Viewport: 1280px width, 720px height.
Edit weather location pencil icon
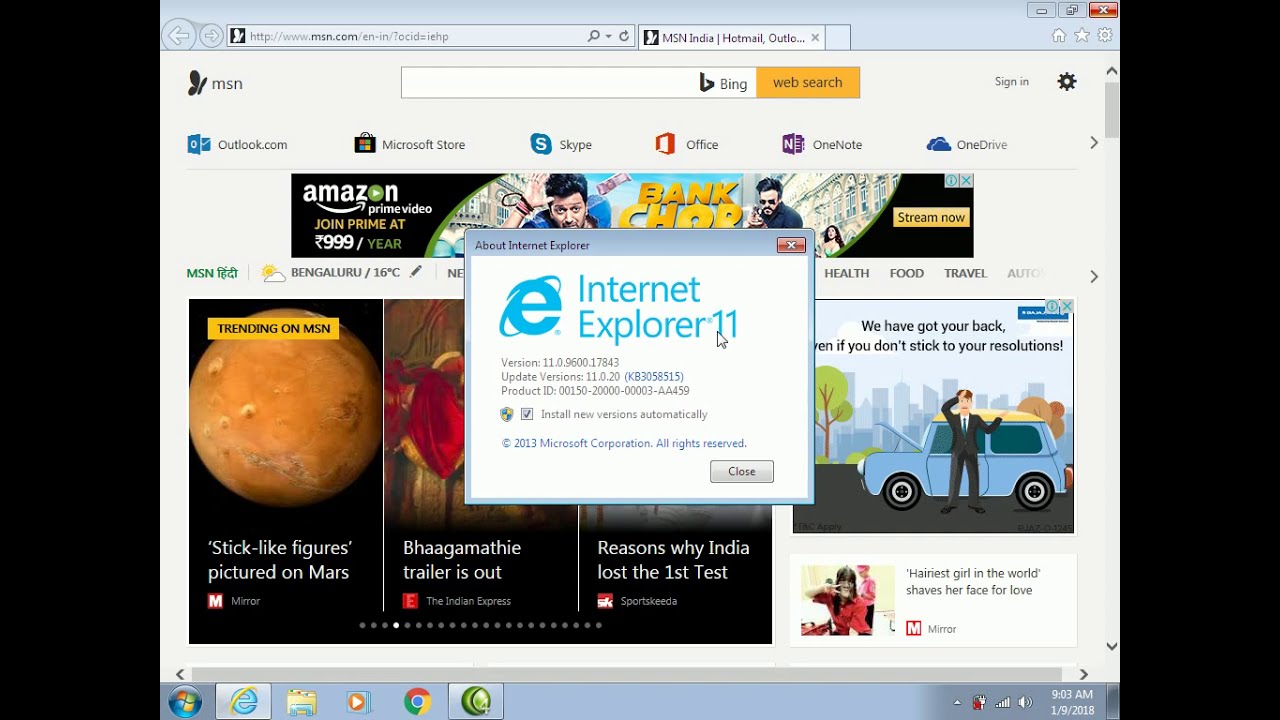tap(416, 271)
